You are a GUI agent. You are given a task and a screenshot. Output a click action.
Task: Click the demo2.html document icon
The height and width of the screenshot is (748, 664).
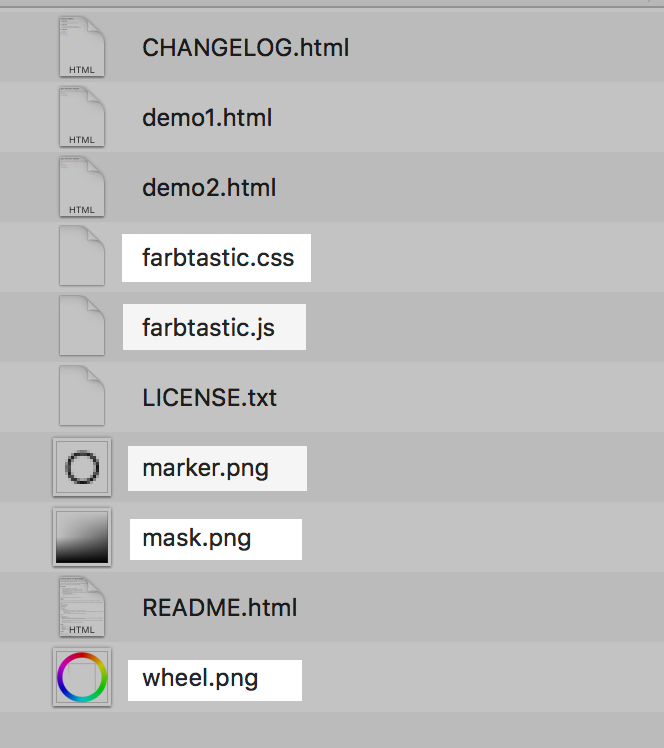point(82,187)
